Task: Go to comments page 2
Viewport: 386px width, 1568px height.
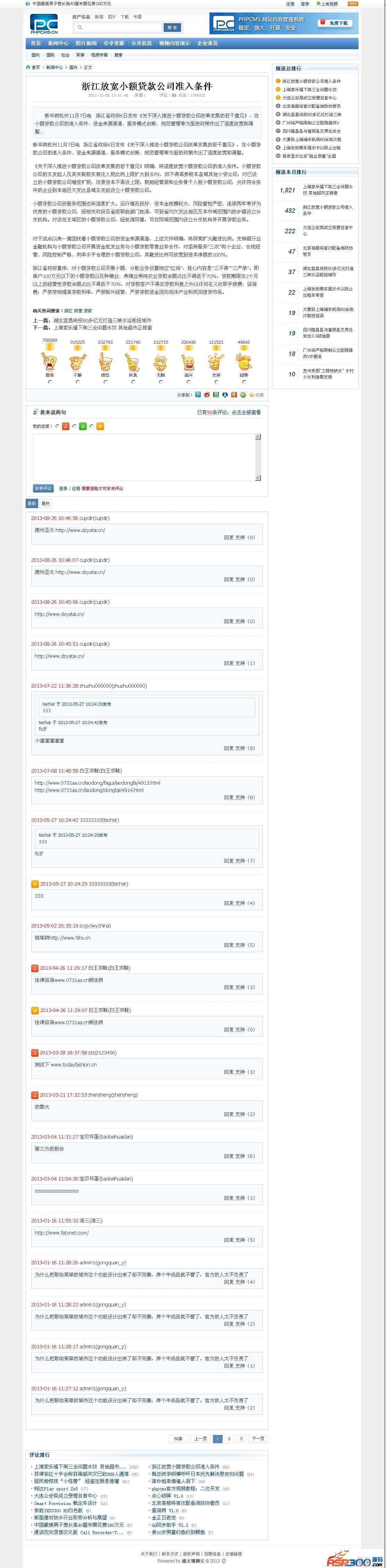Action: tap(229, 1439)
